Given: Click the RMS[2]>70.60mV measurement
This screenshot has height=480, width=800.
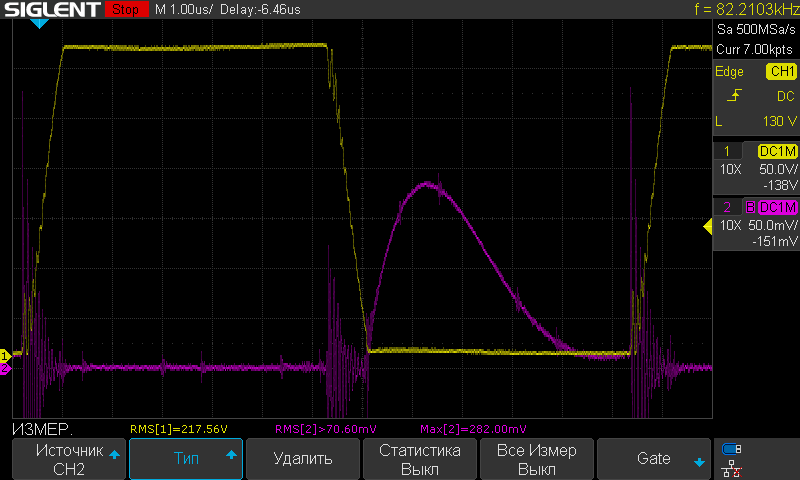Looking at the screenshot, I should [326, 429].
